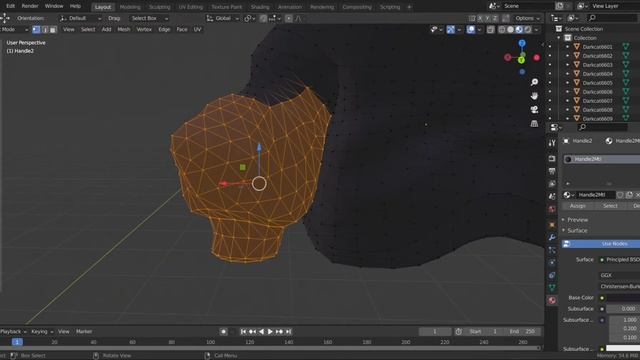Image resolution: width=640 pixels, height=360 pixels.
Task: Open the Options dropdown
Action: point(527,18)
